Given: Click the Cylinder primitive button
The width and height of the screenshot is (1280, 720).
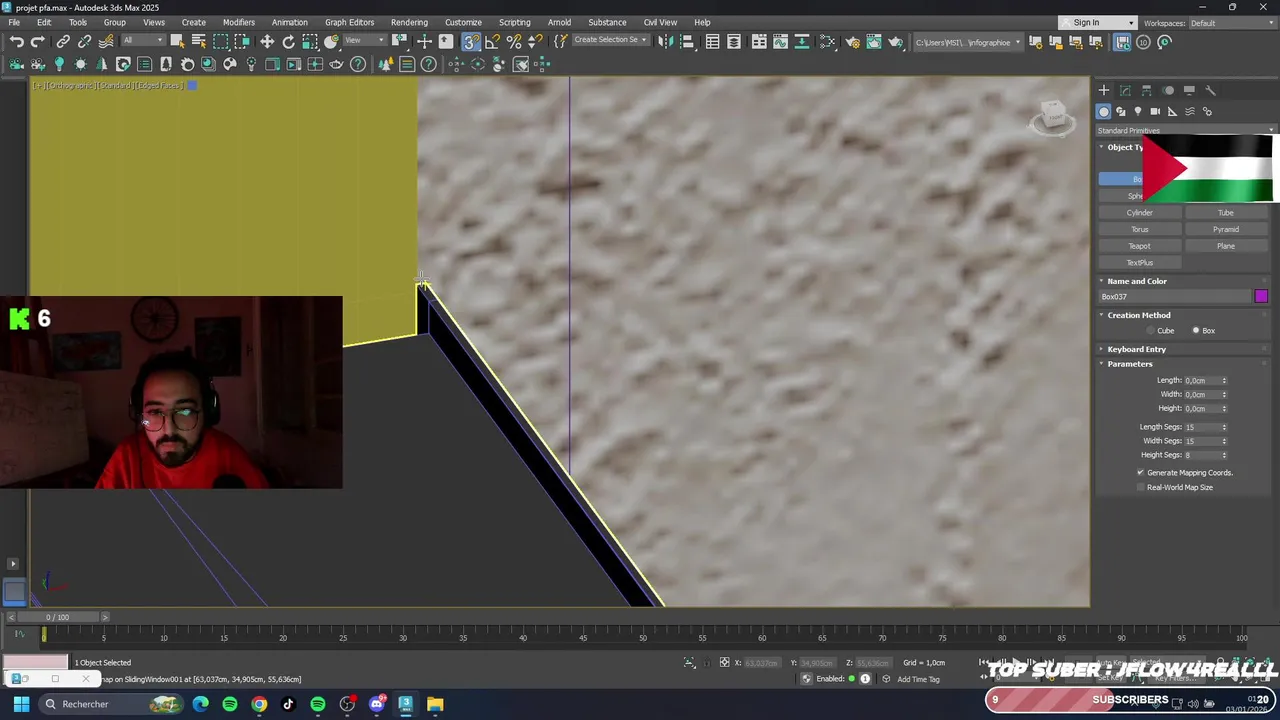Looking at the screenshot, I should tap(1140, 213).
